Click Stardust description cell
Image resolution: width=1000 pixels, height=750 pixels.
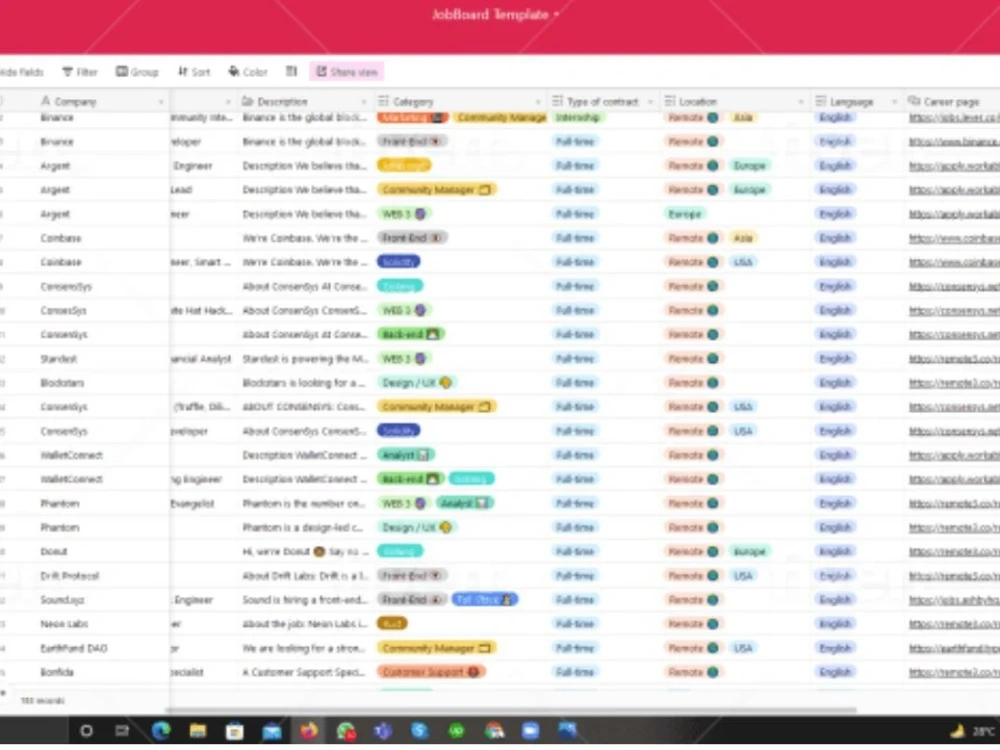(x=305, y=359)
